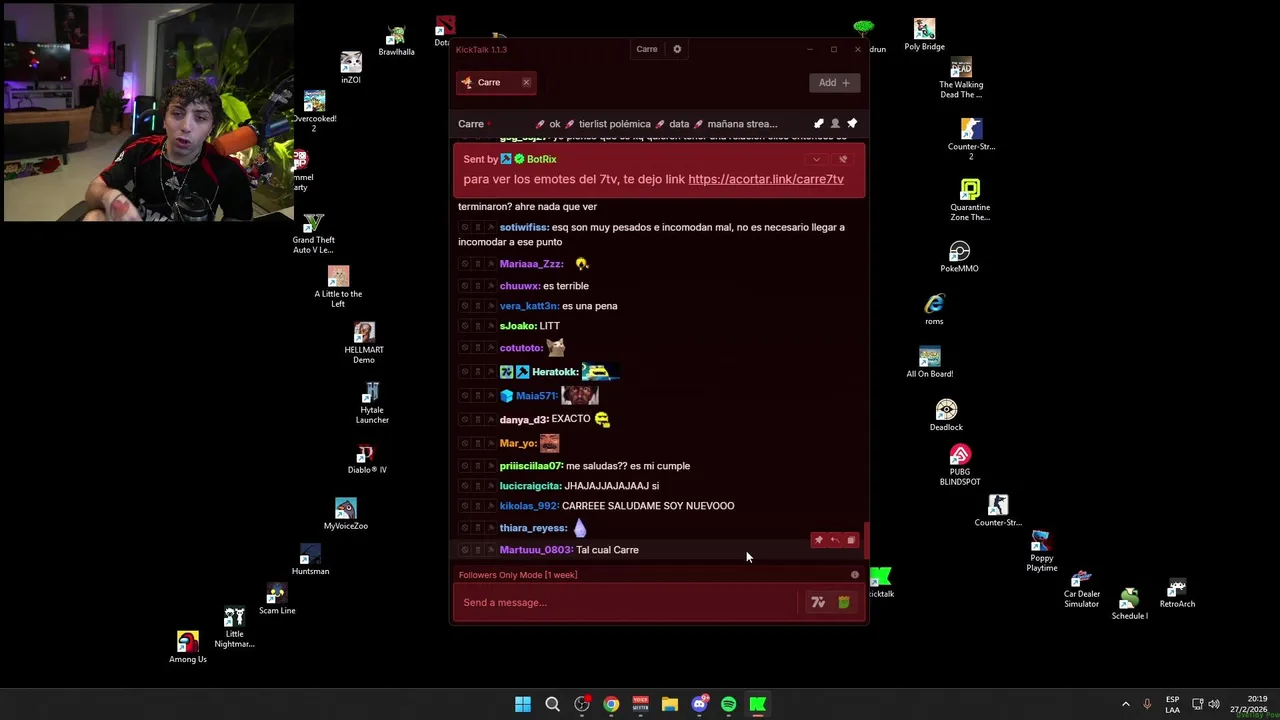
Task: Open the Kick emote picker
Action: [x=844, y=602]
